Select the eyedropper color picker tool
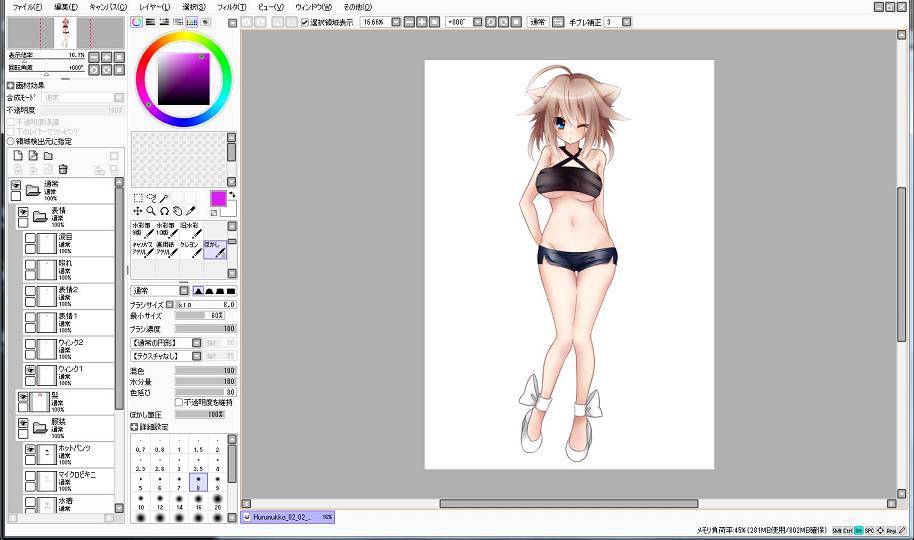This screenshot has width=914, height=540. [x=190, y=211]
